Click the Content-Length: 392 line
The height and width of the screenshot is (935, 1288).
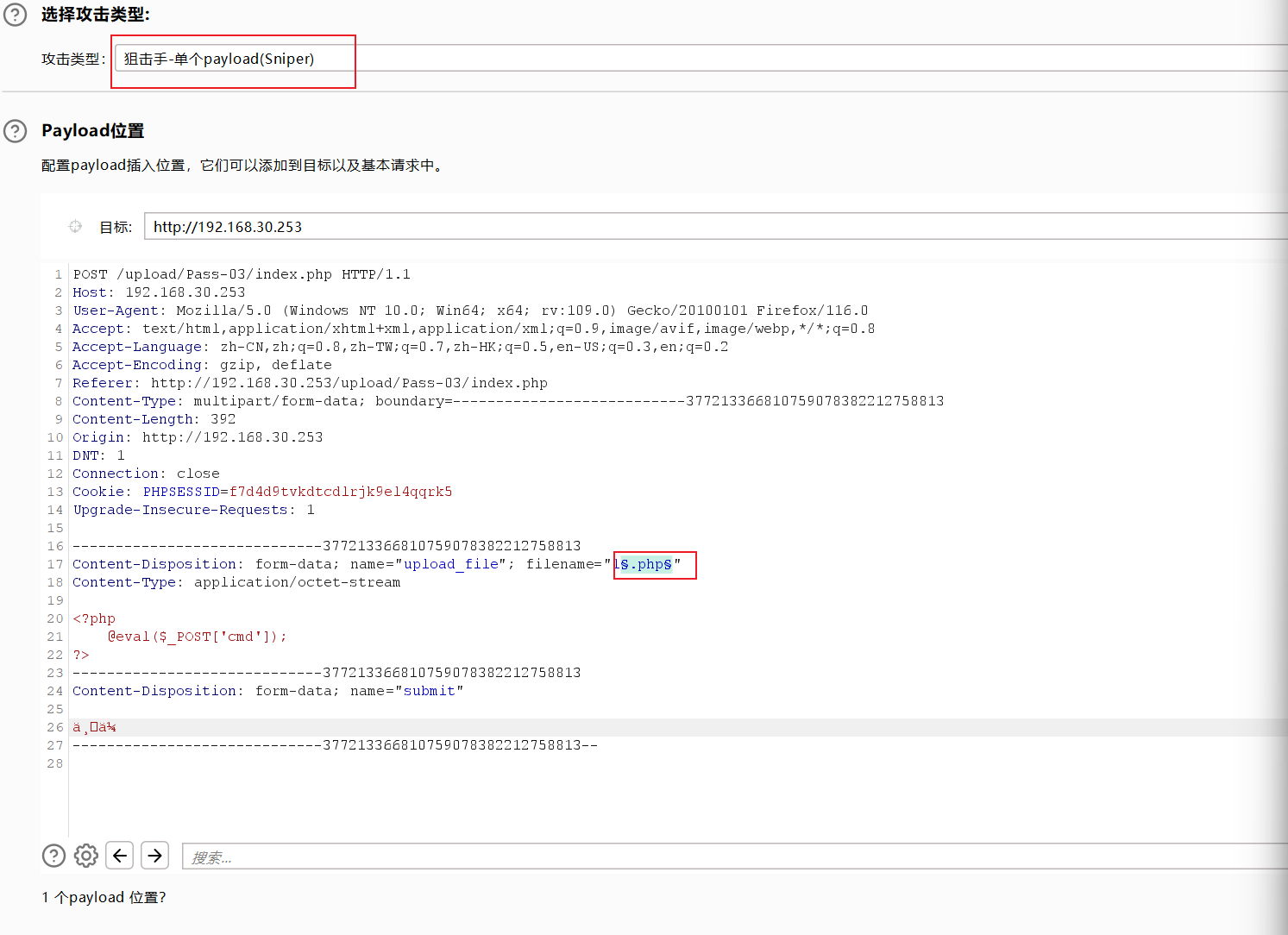[154, 419]
